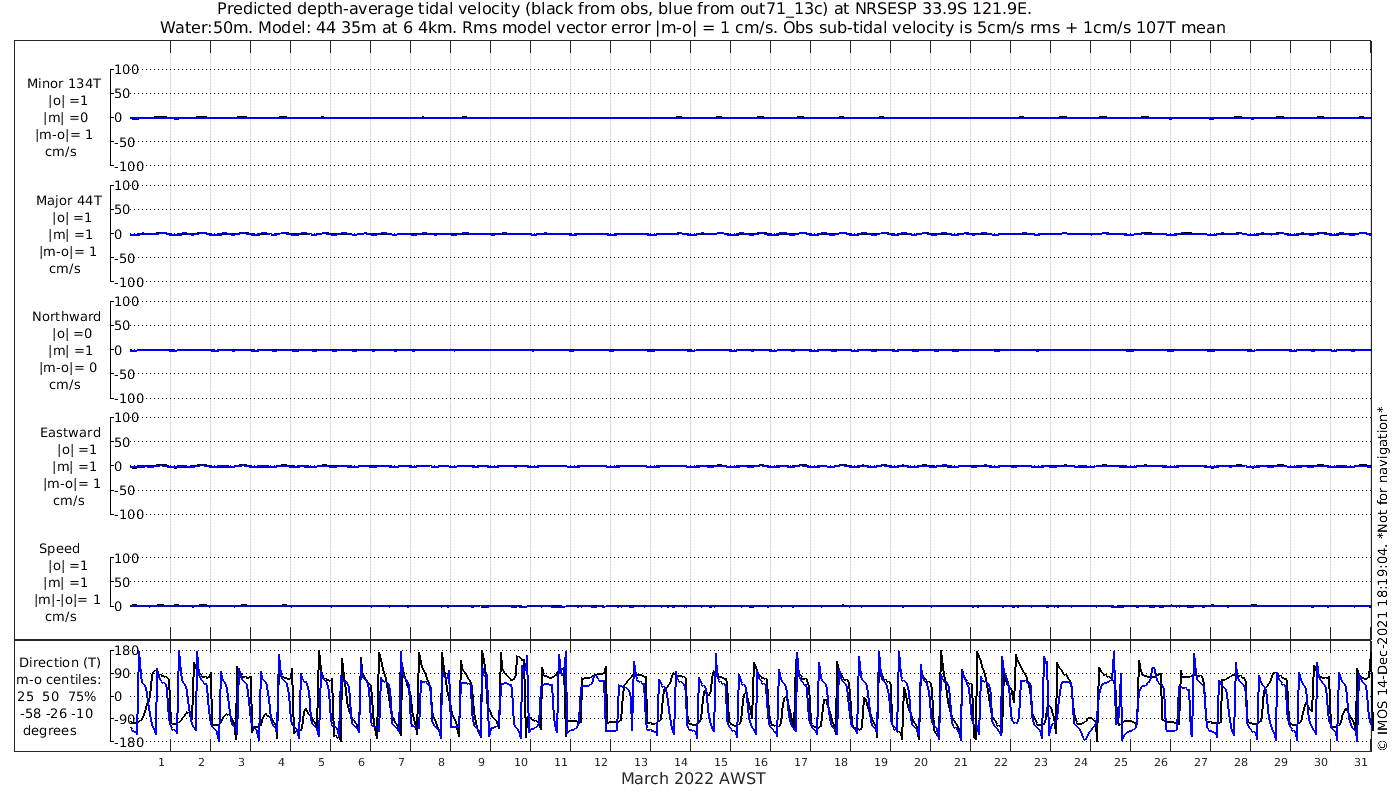Click day 22 tick label on time axis
Screen dimensions: 1400x800
1001,762
